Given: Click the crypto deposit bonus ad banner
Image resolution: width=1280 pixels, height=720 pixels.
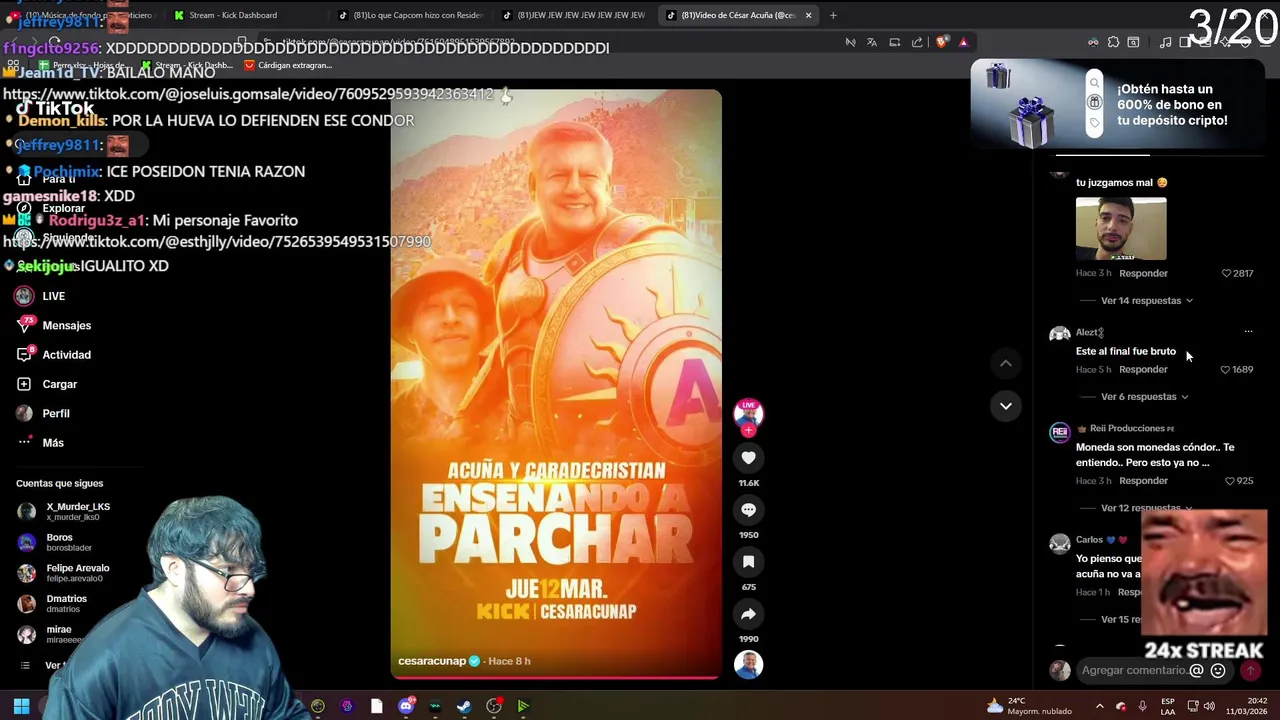Looking at the screenshot, I should (1116, 105).
